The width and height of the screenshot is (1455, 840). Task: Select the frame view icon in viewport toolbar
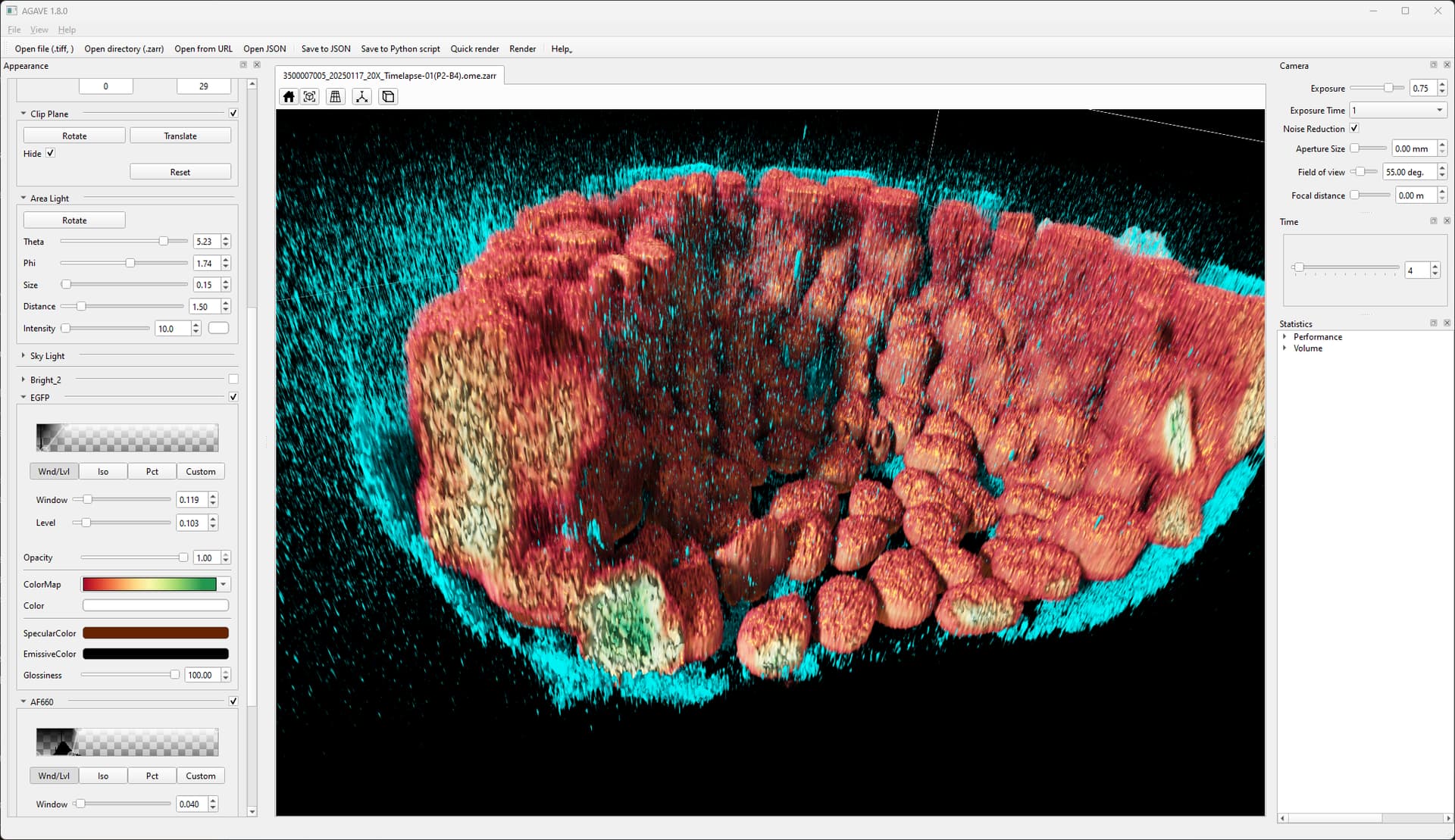pos(310,96)
